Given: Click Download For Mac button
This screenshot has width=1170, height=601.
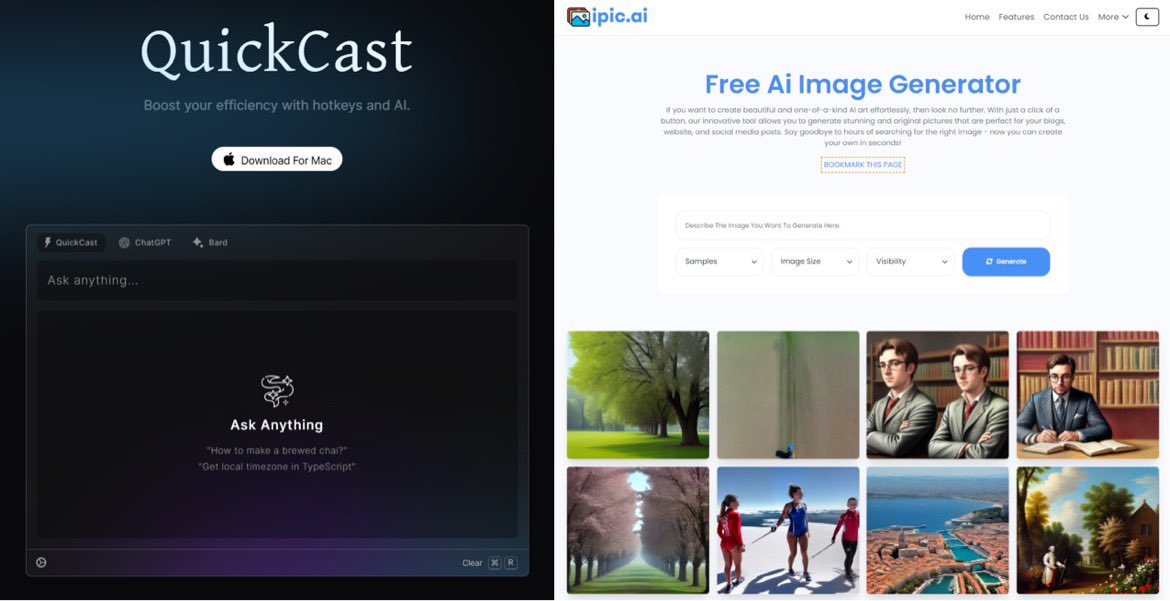Looking at the screenshot, I should (277, 159).
